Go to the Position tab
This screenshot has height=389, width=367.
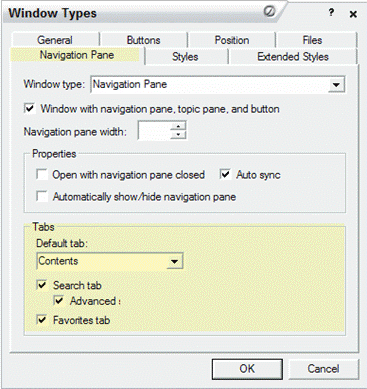(x=232, y=40)
